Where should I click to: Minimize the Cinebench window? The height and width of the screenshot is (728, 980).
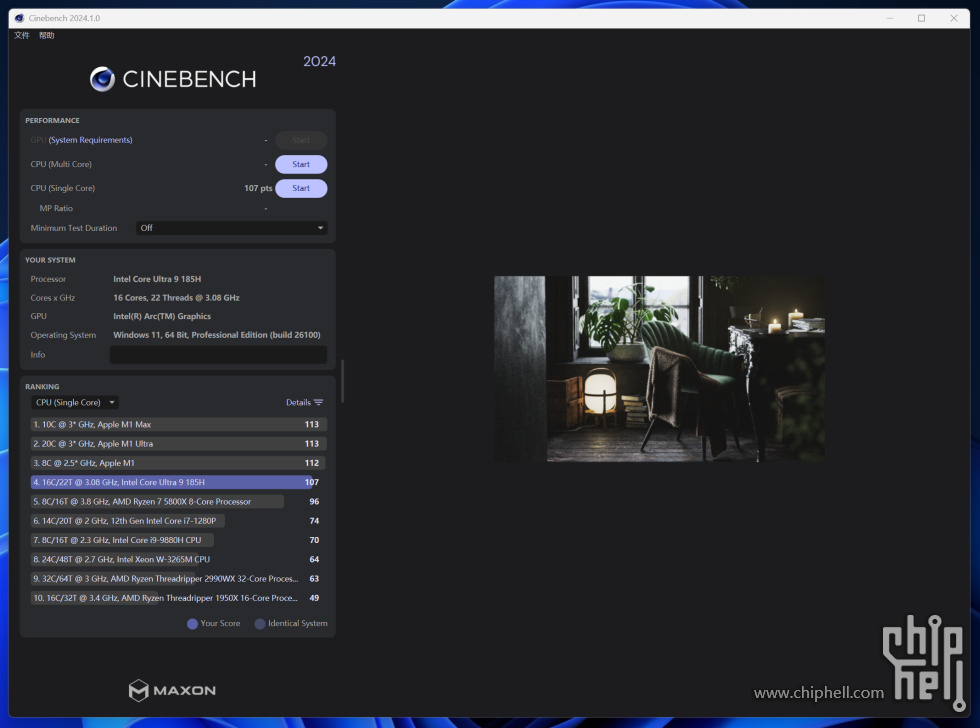pyautogui.click(x=889, y=18)
